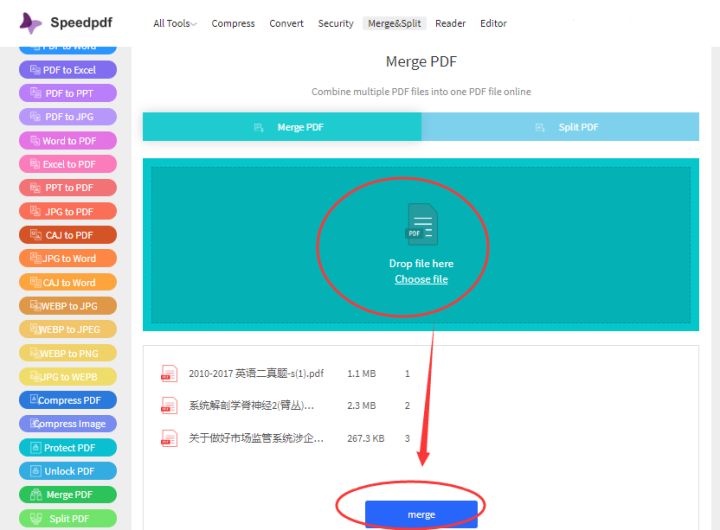Open the Compress menu
The image size is (720, 530).
click(233, 23)
